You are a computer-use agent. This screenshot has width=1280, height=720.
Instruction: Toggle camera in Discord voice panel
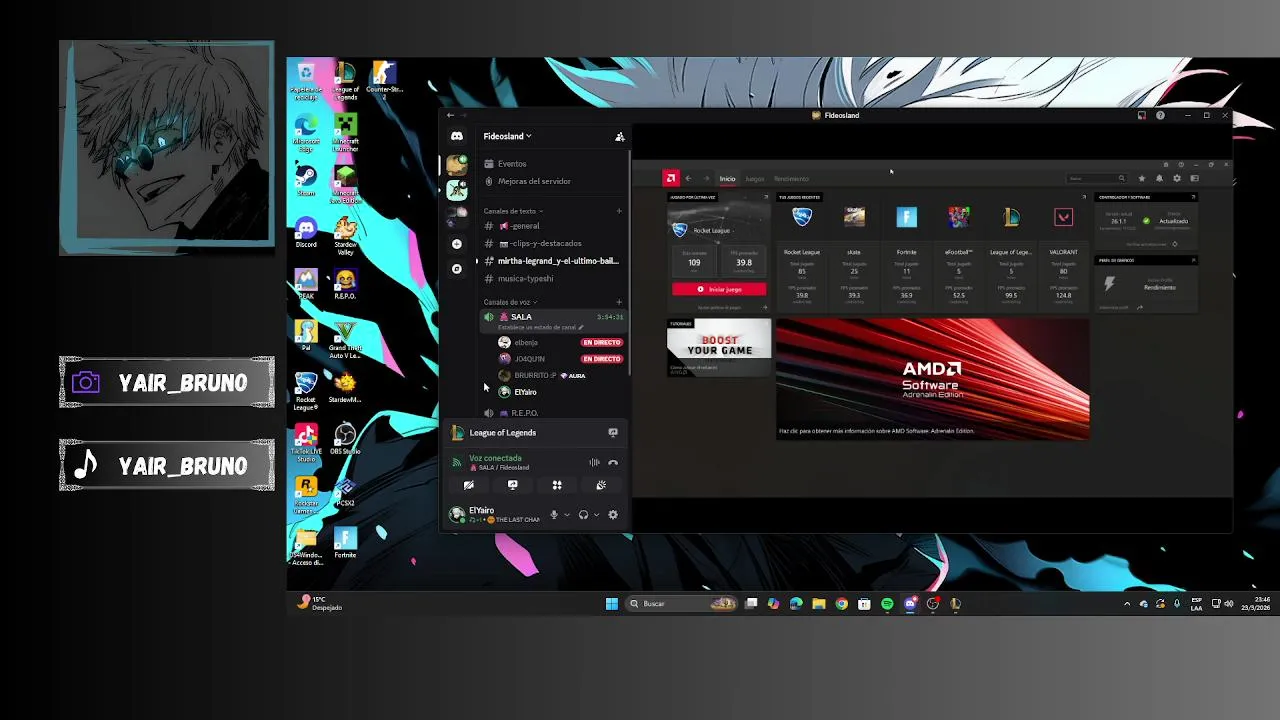tap(468, 485)
